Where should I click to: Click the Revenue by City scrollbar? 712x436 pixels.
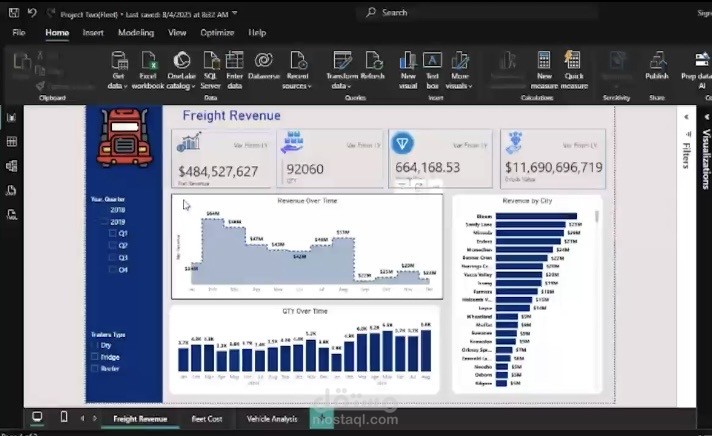(x=597, y=217)
